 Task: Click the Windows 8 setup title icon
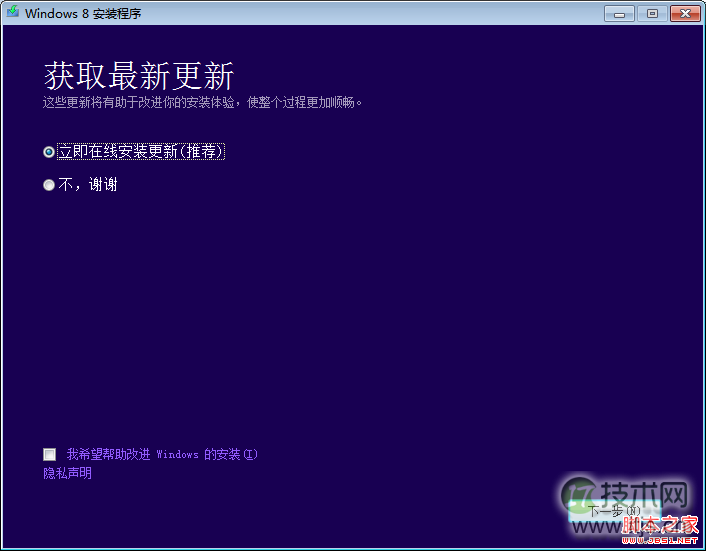[13, 12]
